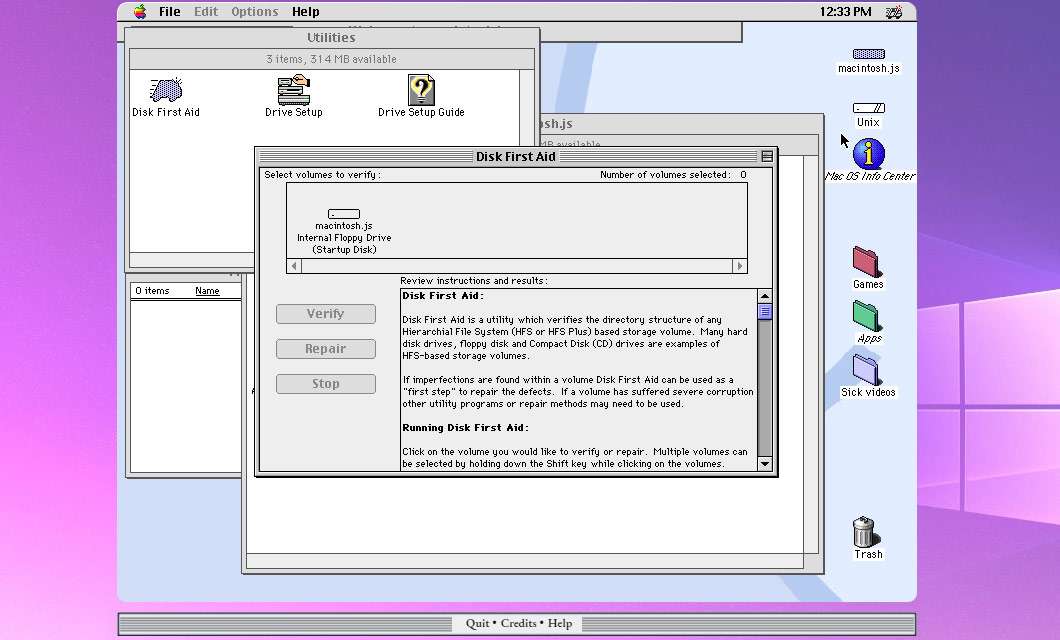This screenshot has height=640, width=1060.
Task: Open the Apple menu
Action: [x=140, y=12]
